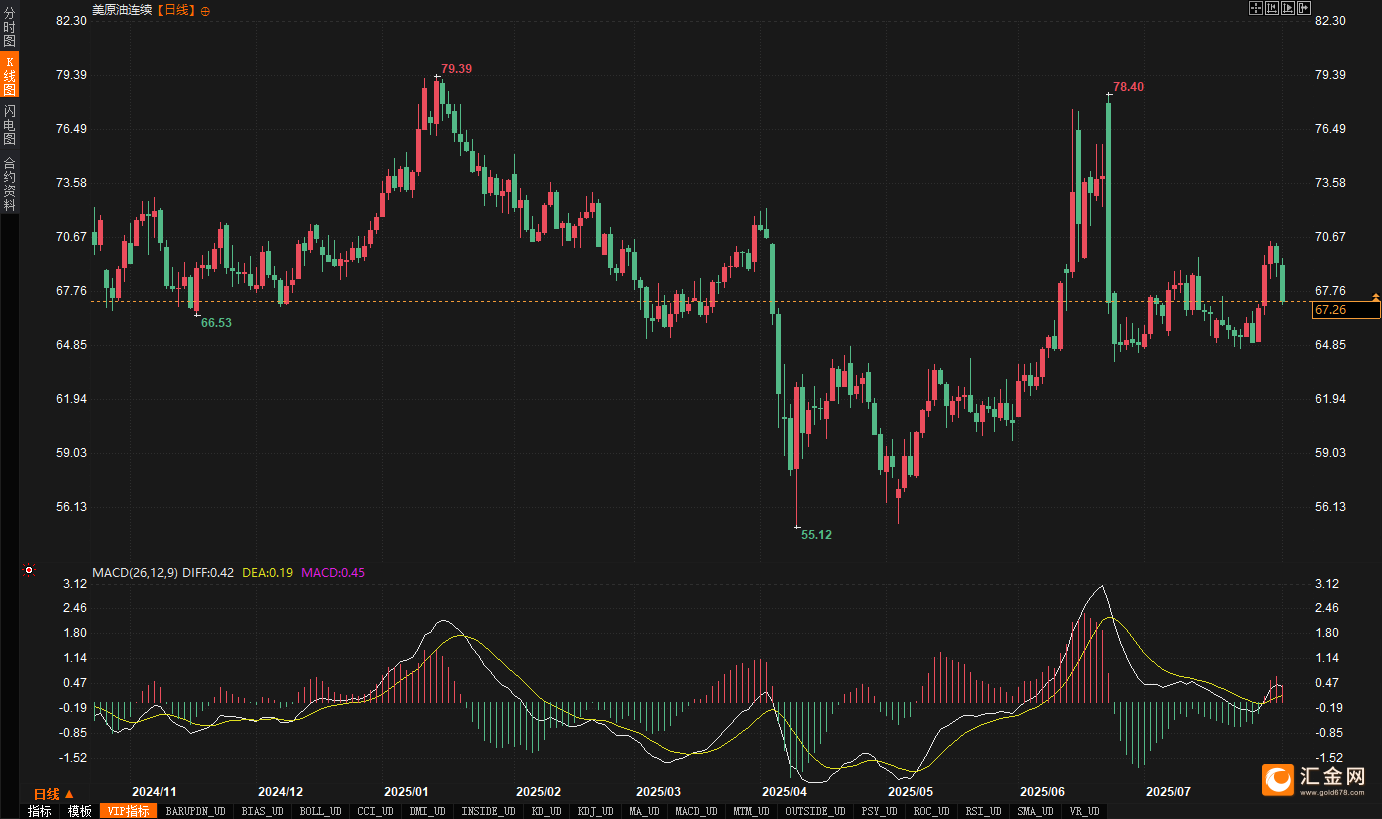The image size is (1382, 819).
Task: Click the 美原油连续 chart title
Action: tap(123, 10)
